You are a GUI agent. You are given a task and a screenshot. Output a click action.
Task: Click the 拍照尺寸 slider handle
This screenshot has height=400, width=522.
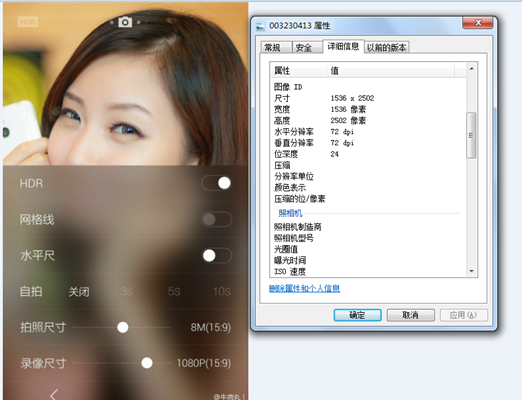(123, 327)
